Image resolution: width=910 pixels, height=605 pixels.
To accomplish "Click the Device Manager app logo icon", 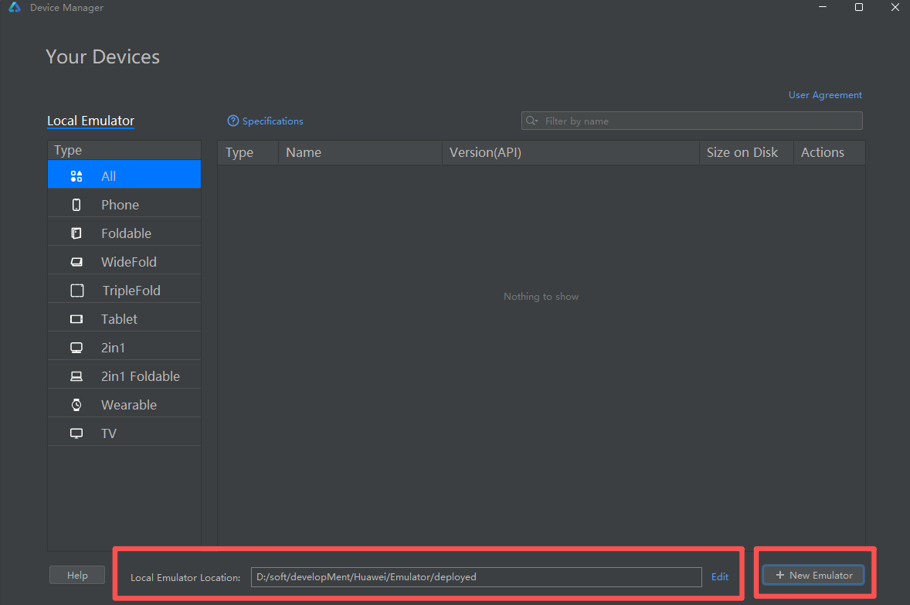I will point(15,7).
